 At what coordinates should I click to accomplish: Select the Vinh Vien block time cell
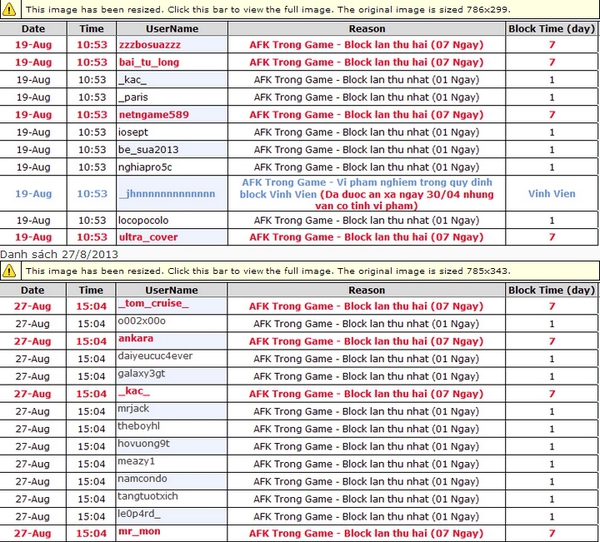[x=551, y=194]
